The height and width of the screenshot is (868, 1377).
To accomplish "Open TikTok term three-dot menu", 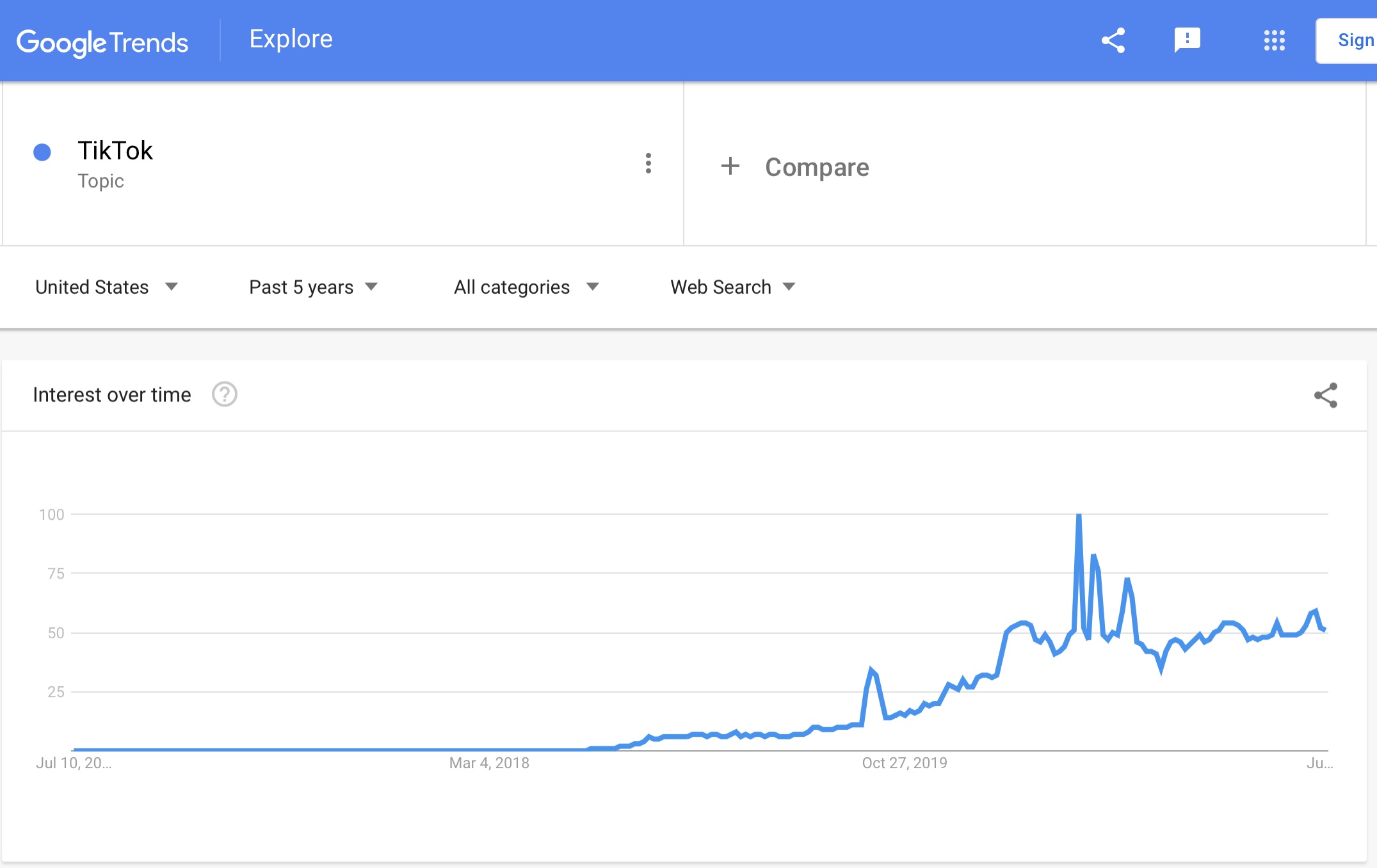I will (648, 164).
